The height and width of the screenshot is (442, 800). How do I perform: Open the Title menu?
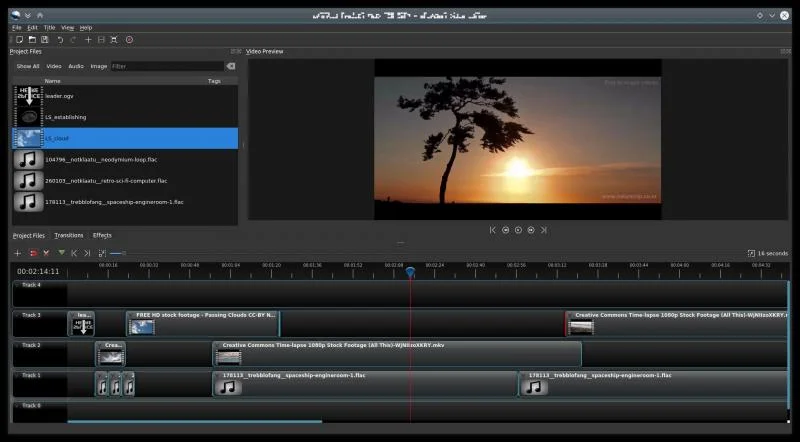click(x=49, y=28)
